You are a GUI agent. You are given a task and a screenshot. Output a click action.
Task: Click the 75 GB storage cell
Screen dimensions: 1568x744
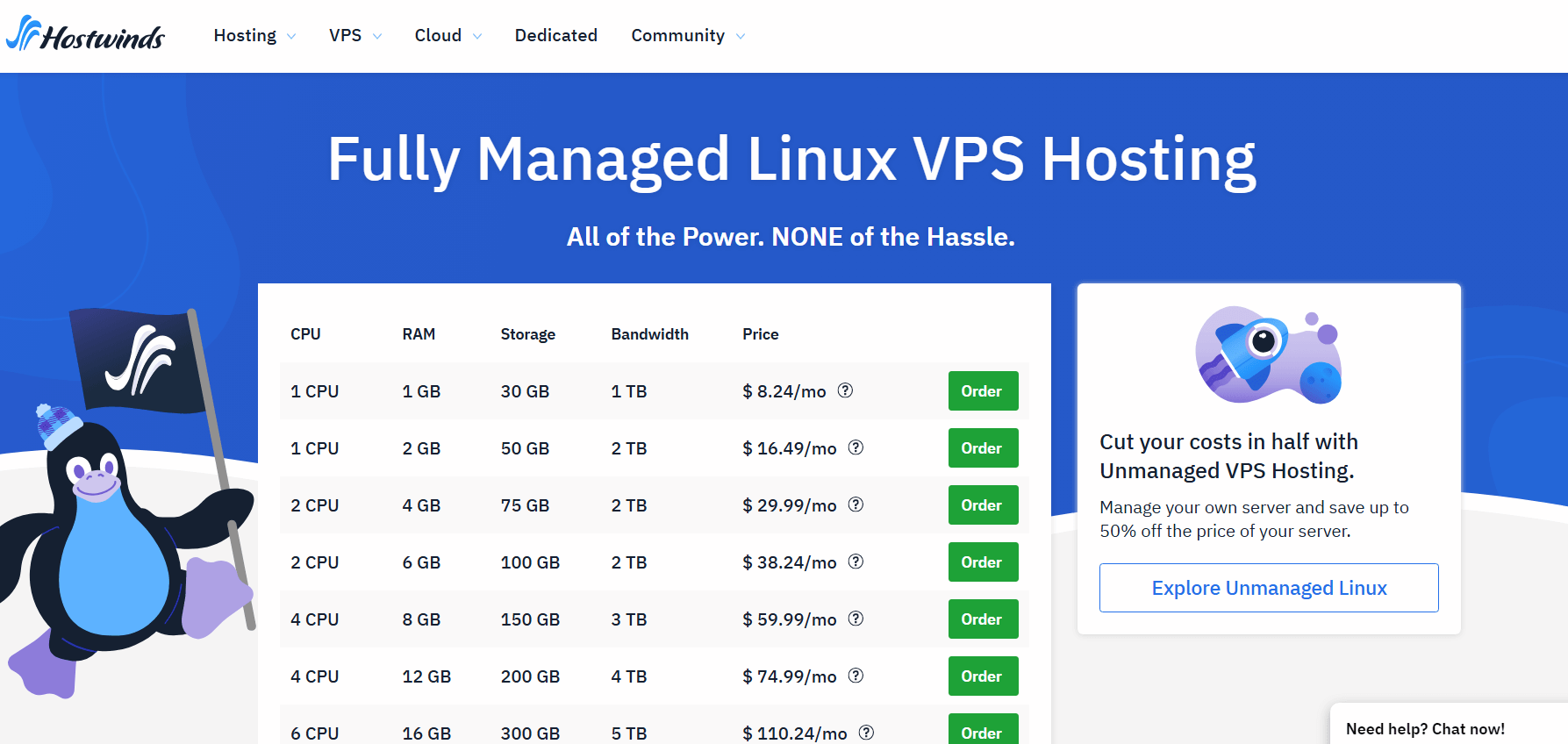525,505
